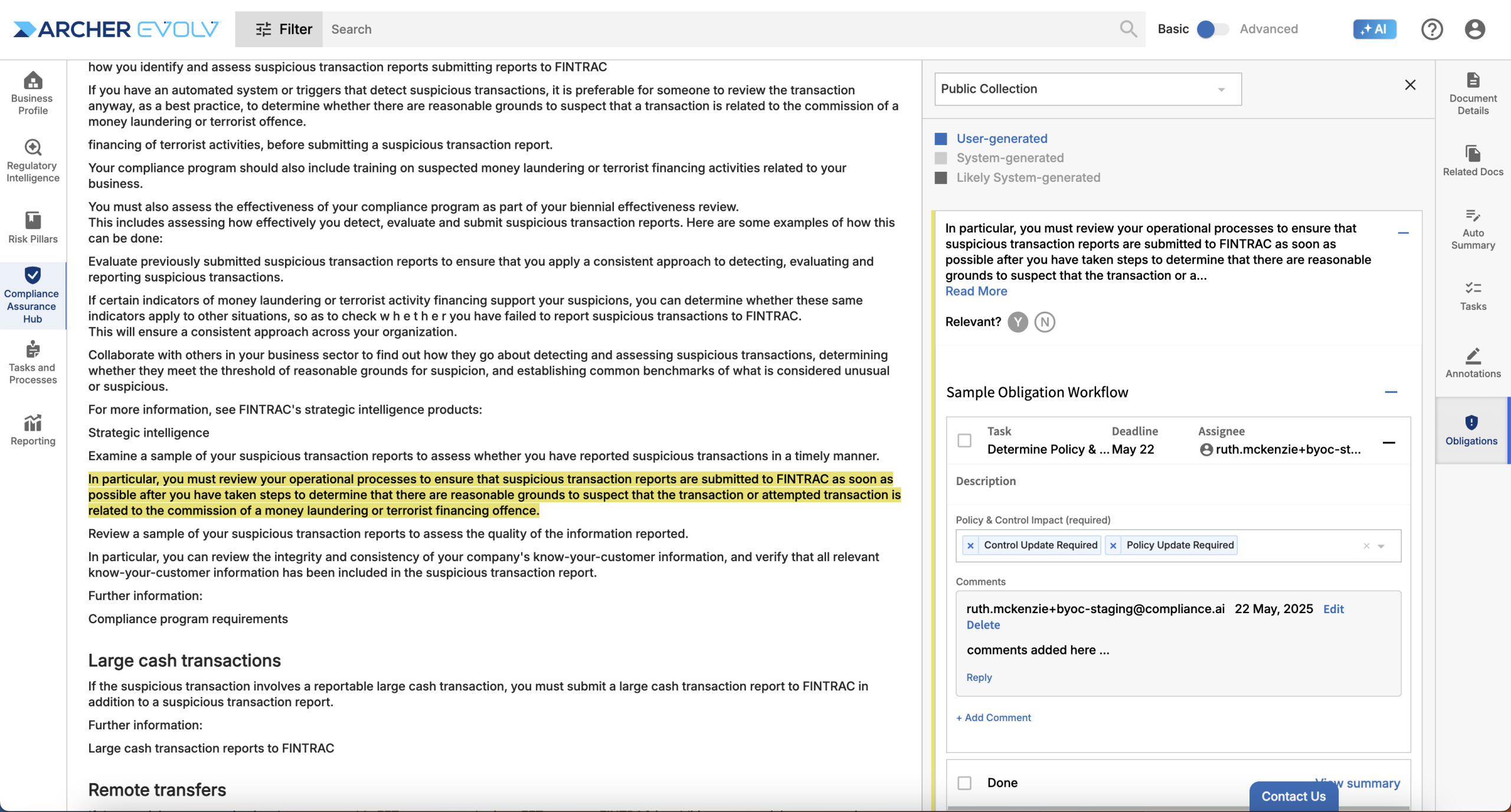
Task: Click the Strategic intelligence line
Action: pos(149,433)
